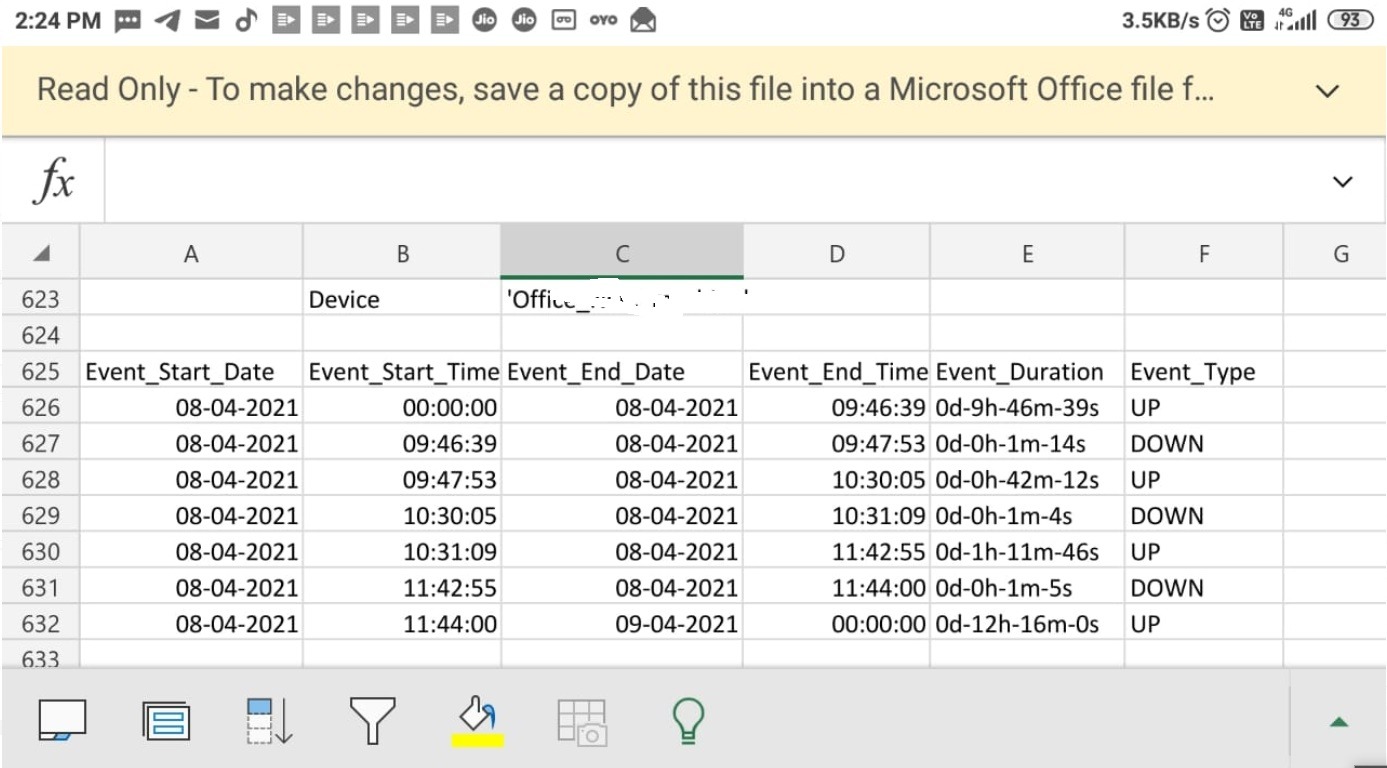
Task: Select the Event_End_Date header cell
Action: coord(622,371)
